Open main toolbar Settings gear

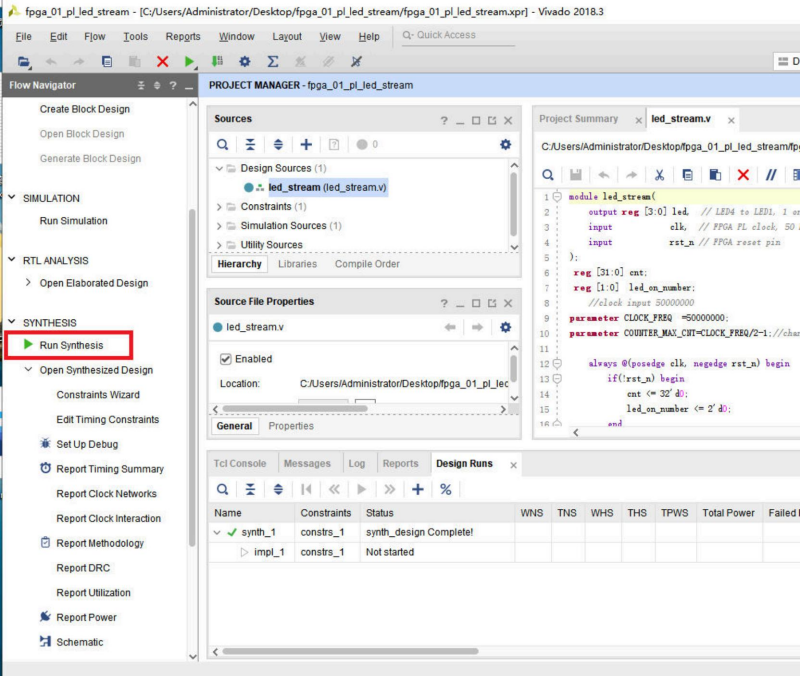tap(245, 62)
